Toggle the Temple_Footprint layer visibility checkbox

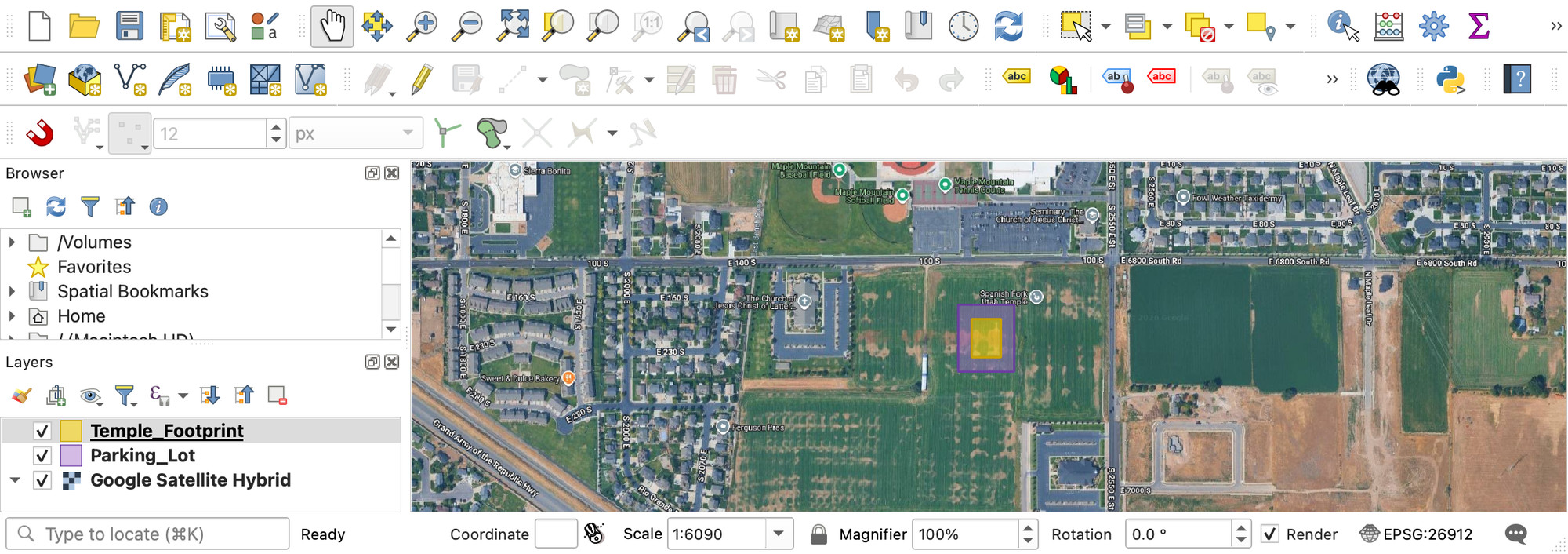[x=42, y=431]
